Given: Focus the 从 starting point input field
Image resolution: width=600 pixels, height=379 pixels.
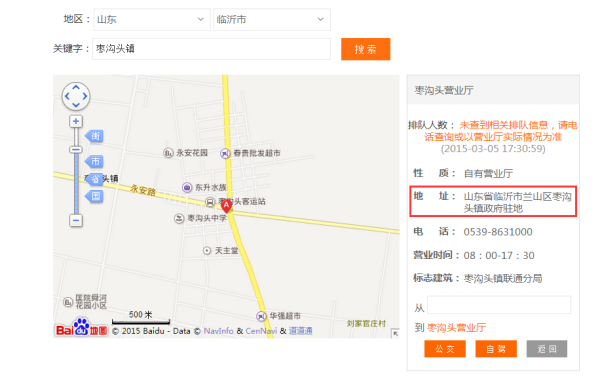Looking at the screenshot, I should click(499, 305).
